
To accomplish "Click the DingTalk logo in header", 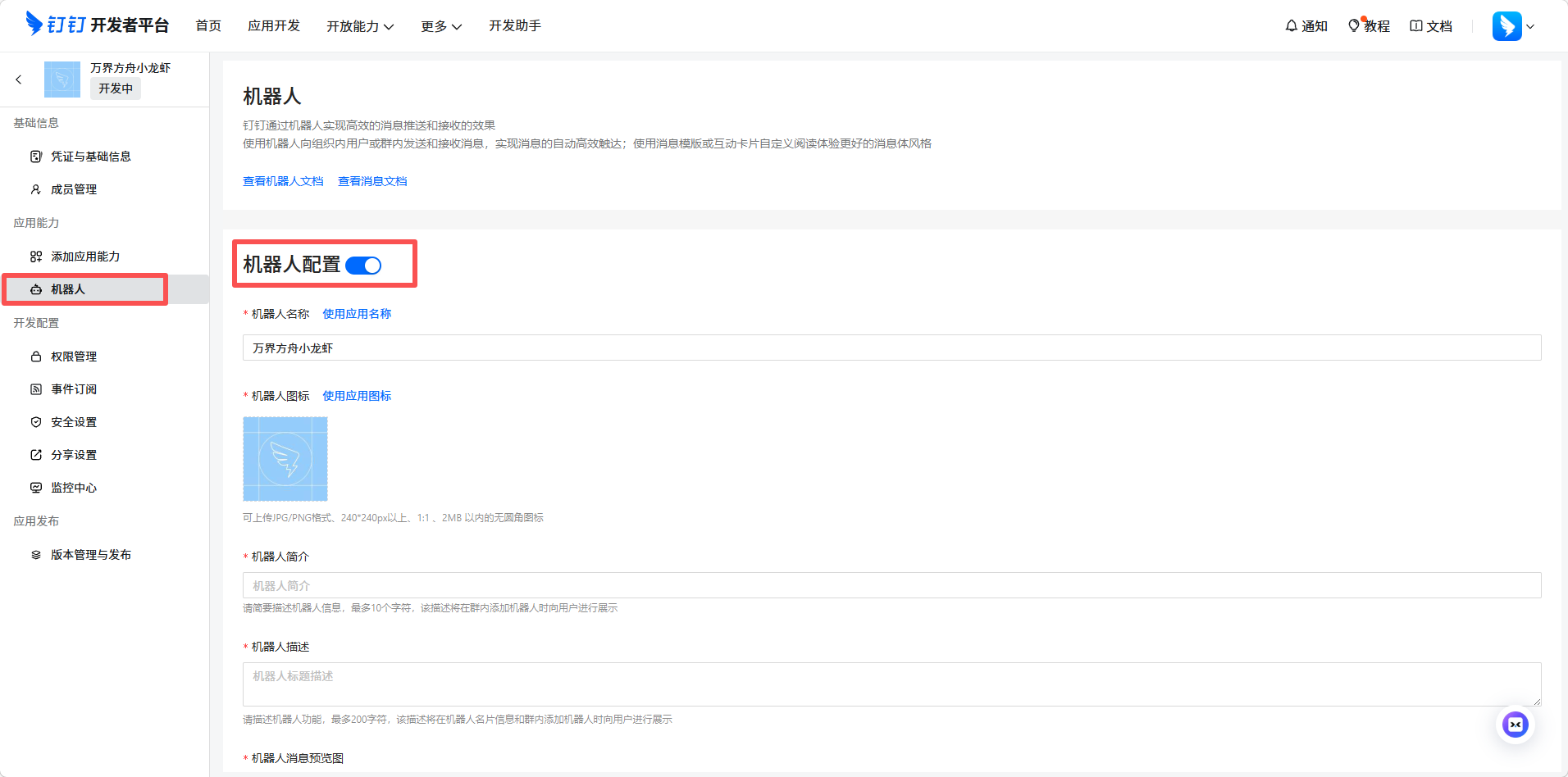I will click(34, 24).
